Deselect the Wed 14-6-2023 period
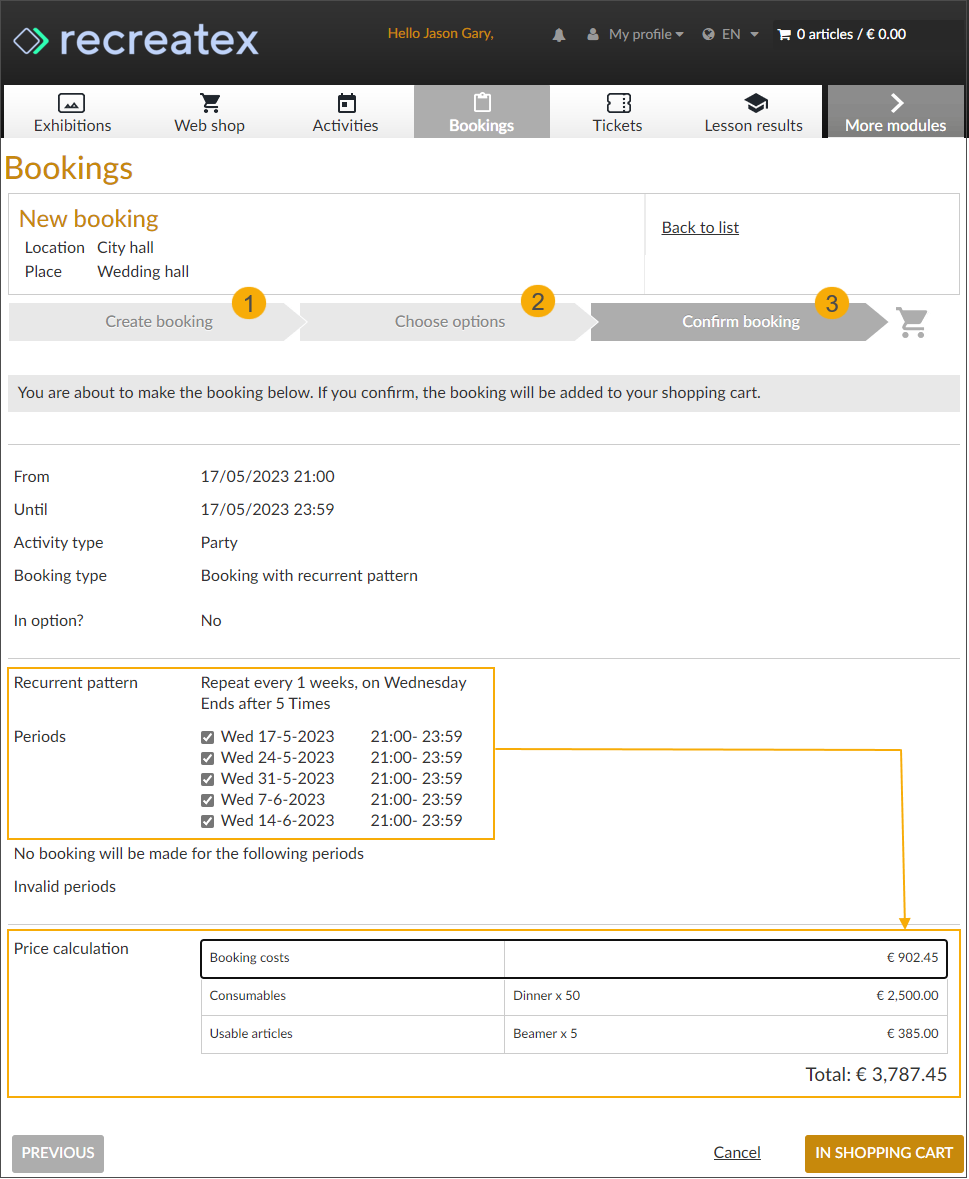 tap(208, 821)
